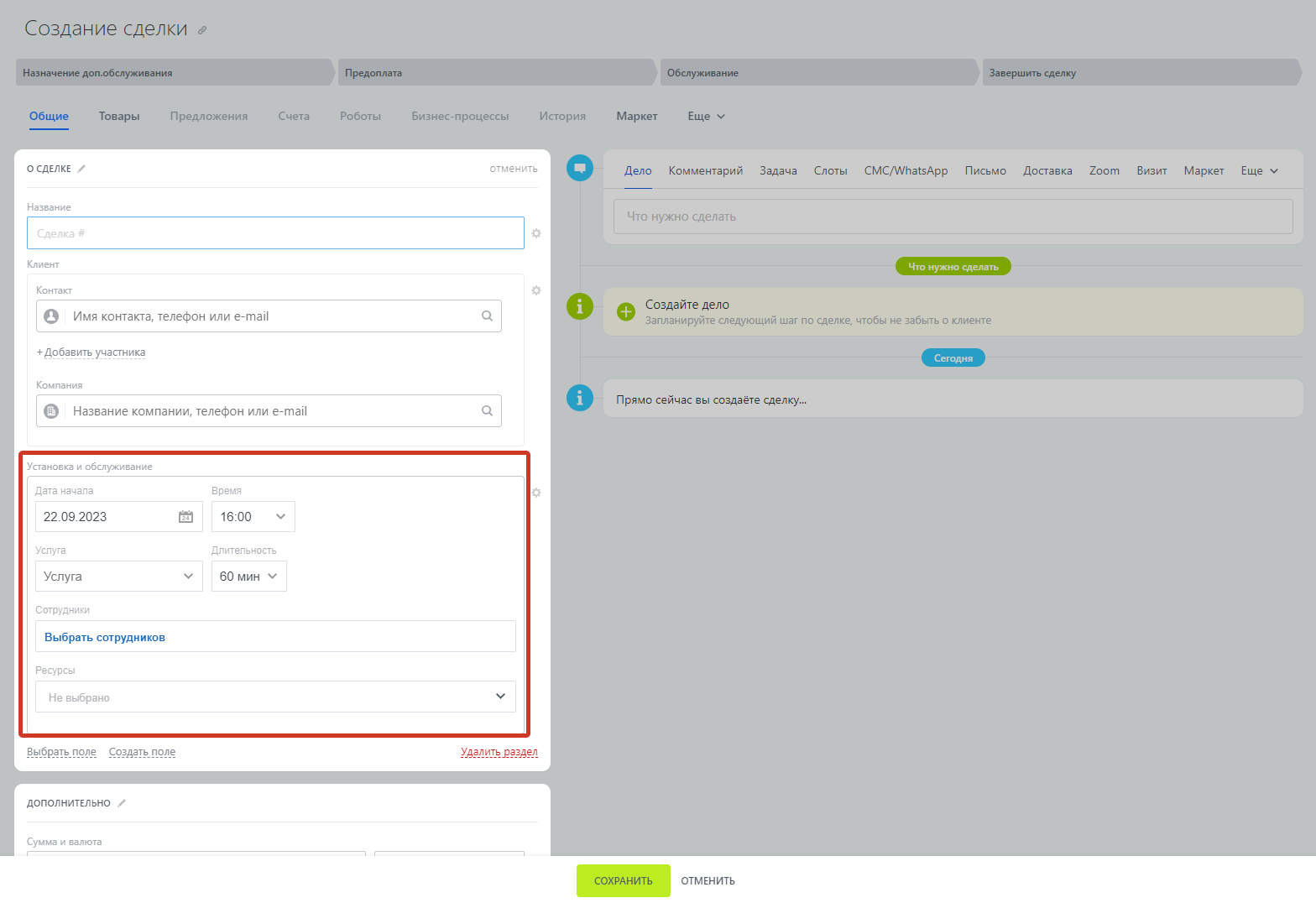Select the Дело timeline tab
Screen dimensions: 1316x903
pos(638,170)
